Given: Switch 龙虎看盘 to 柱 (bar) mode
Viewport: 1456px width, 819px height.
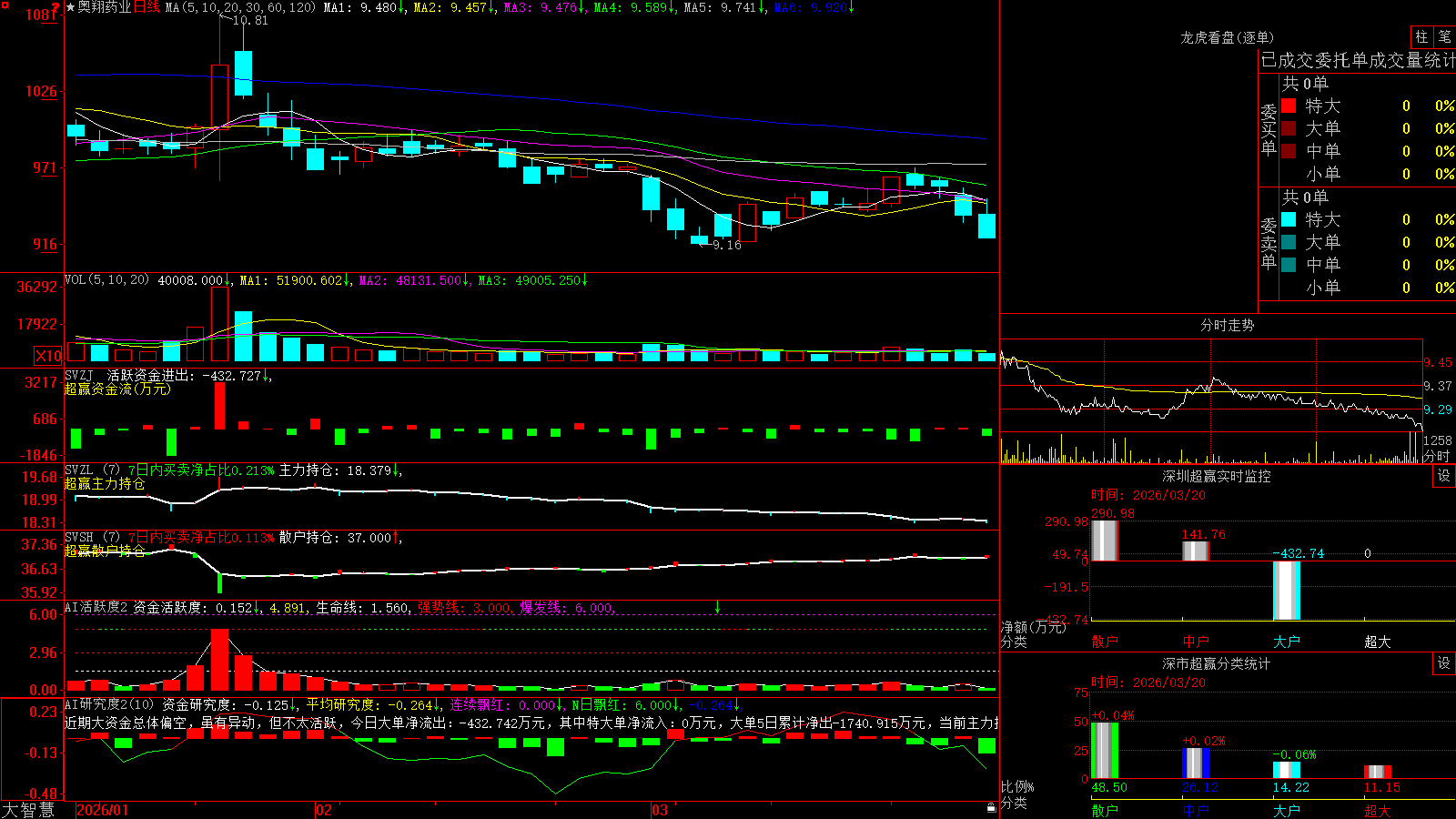Looking at the screenshot, I should click(1421, 36).
